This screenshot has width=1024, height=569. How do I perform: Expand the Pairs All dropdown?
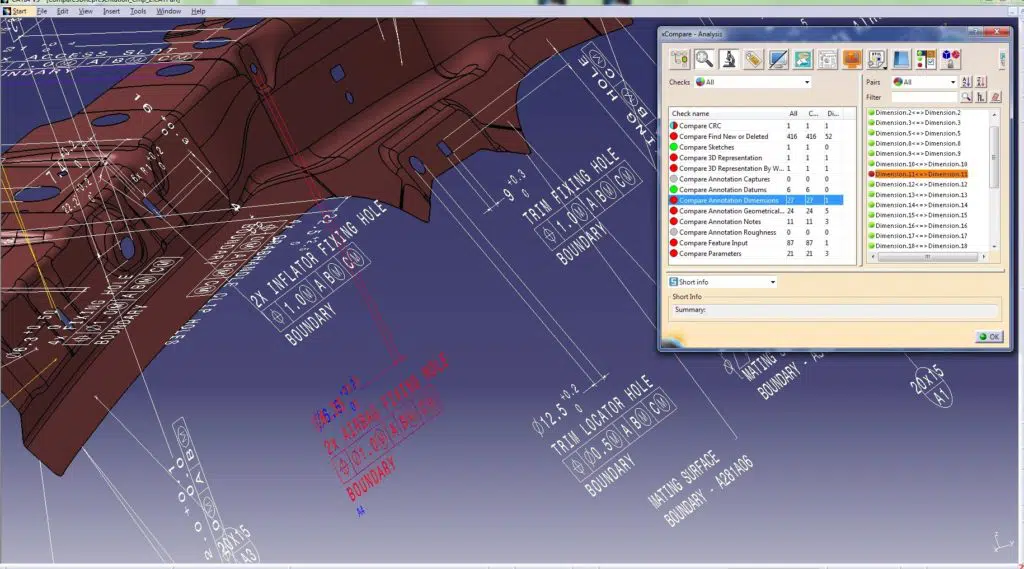[924, 82]
